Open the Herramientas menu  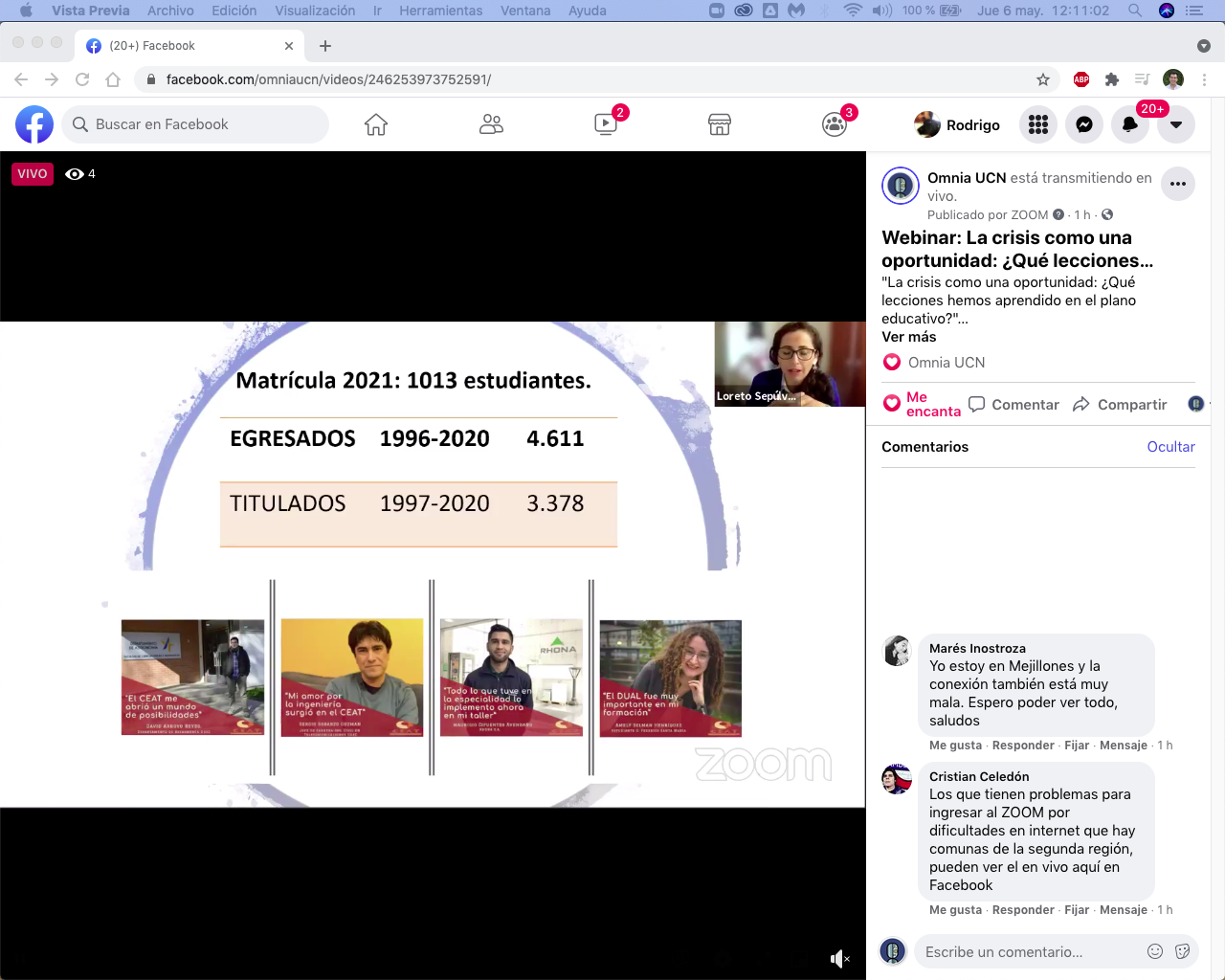440,11
